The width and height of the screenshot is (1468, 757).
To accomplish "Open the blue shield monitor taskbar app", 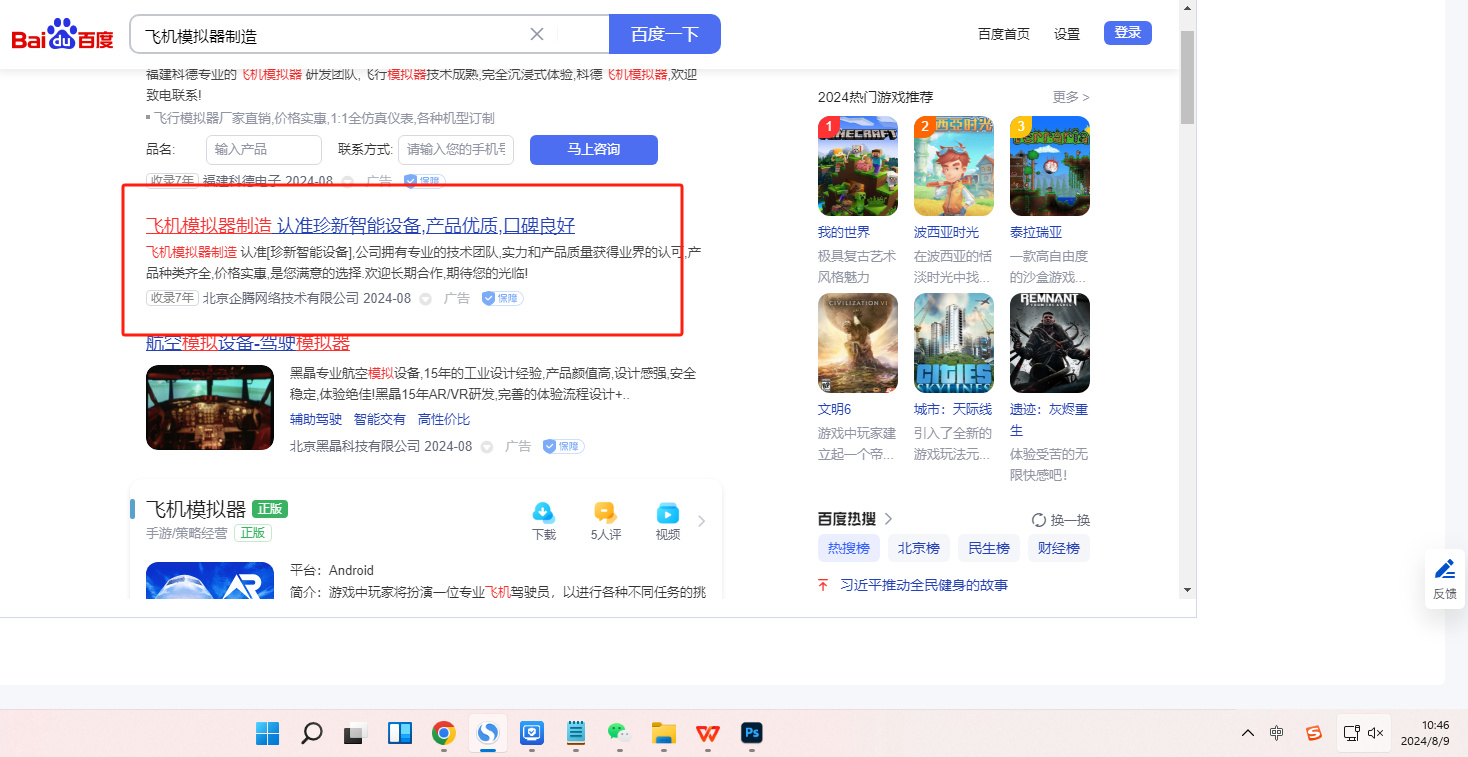I will tap(532, 734).
